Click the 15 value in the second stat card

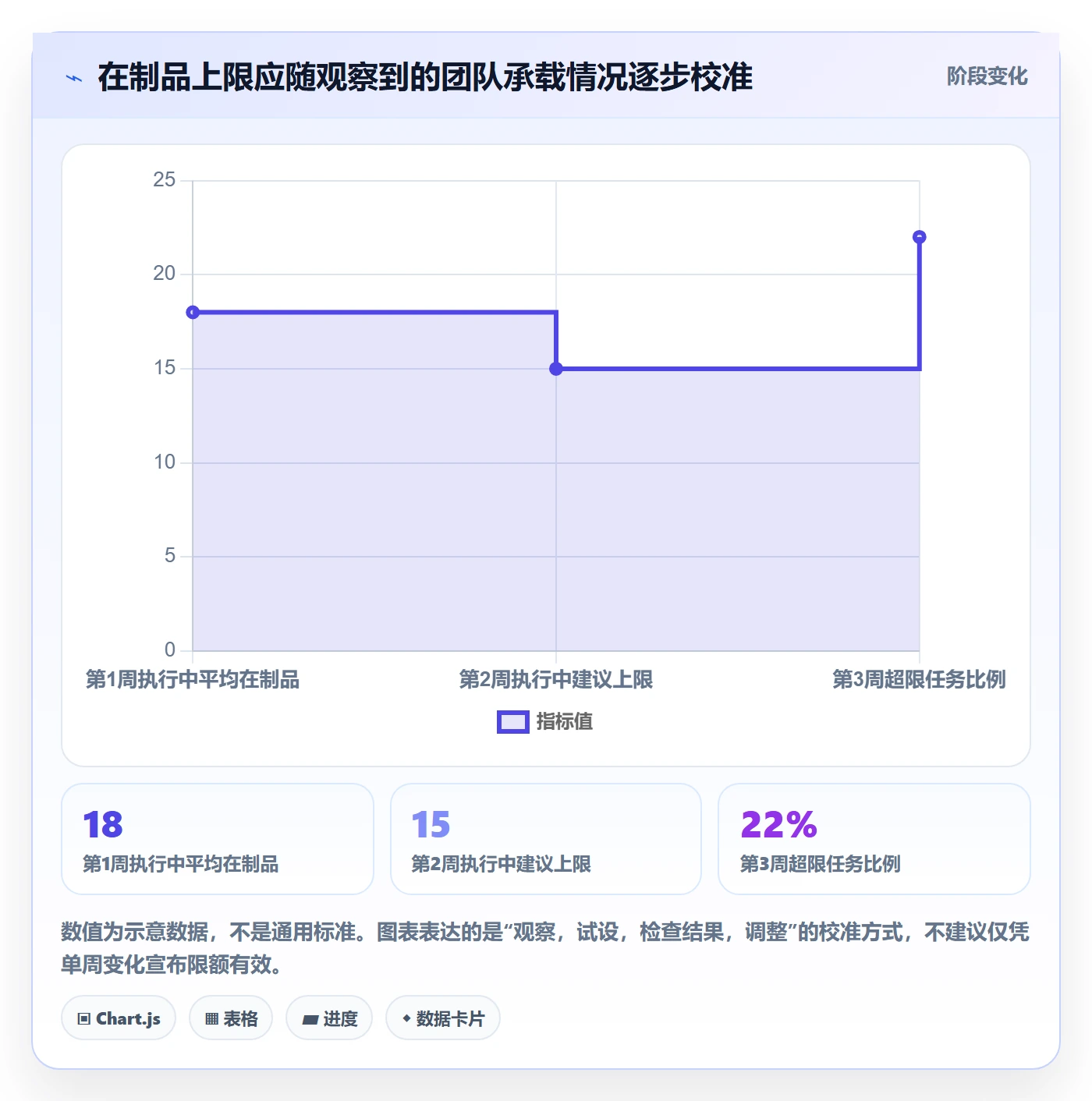point(431,824)
